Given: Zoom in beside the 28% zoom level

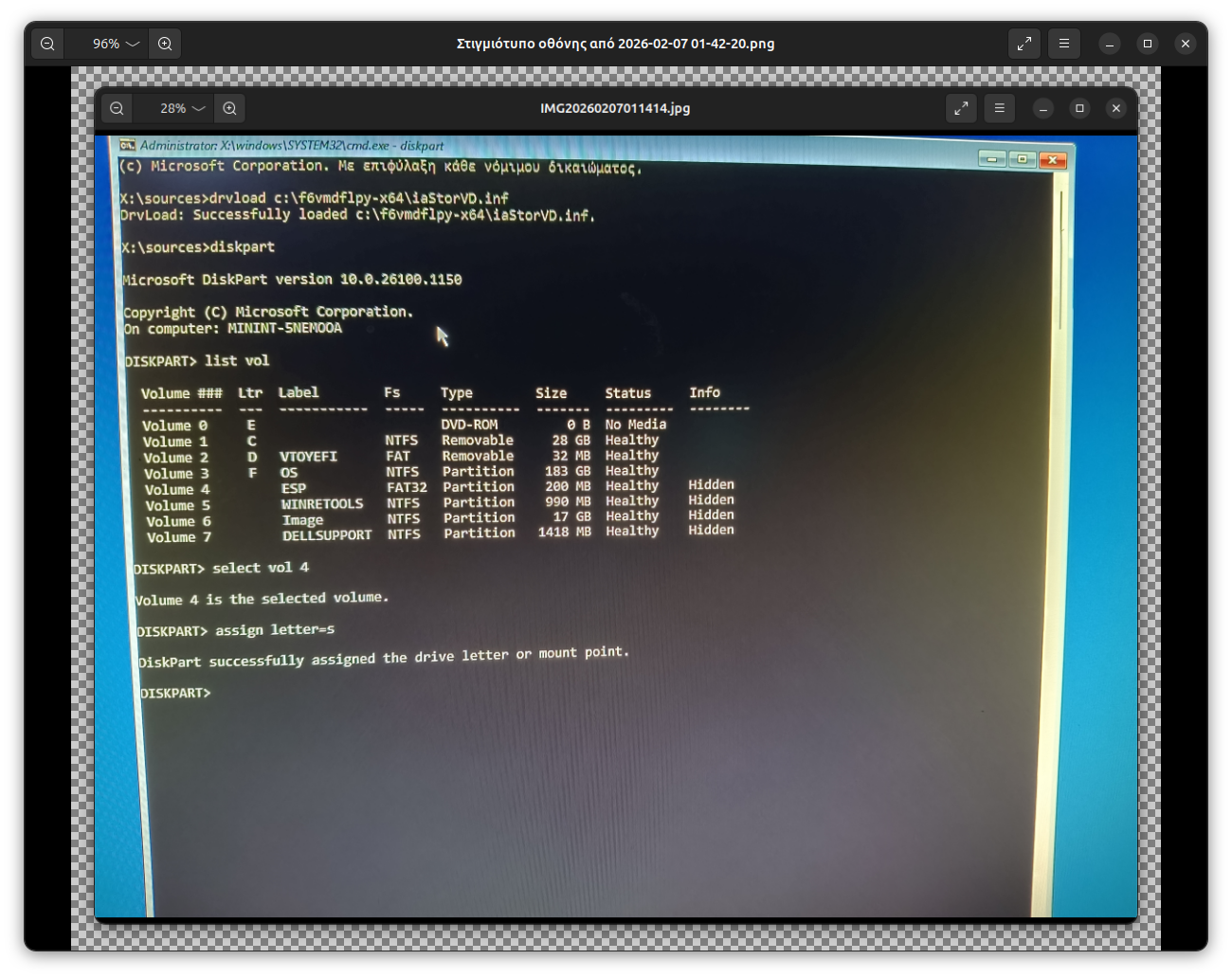Looking at the screenshot, I should coord(229,108).
